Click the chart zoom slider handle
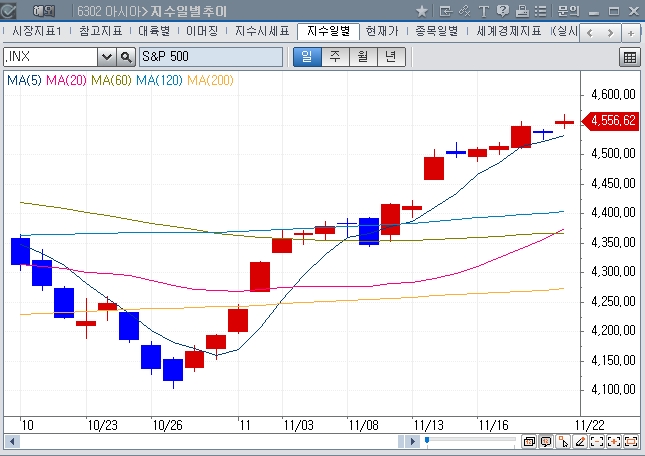 pos(427,440)
